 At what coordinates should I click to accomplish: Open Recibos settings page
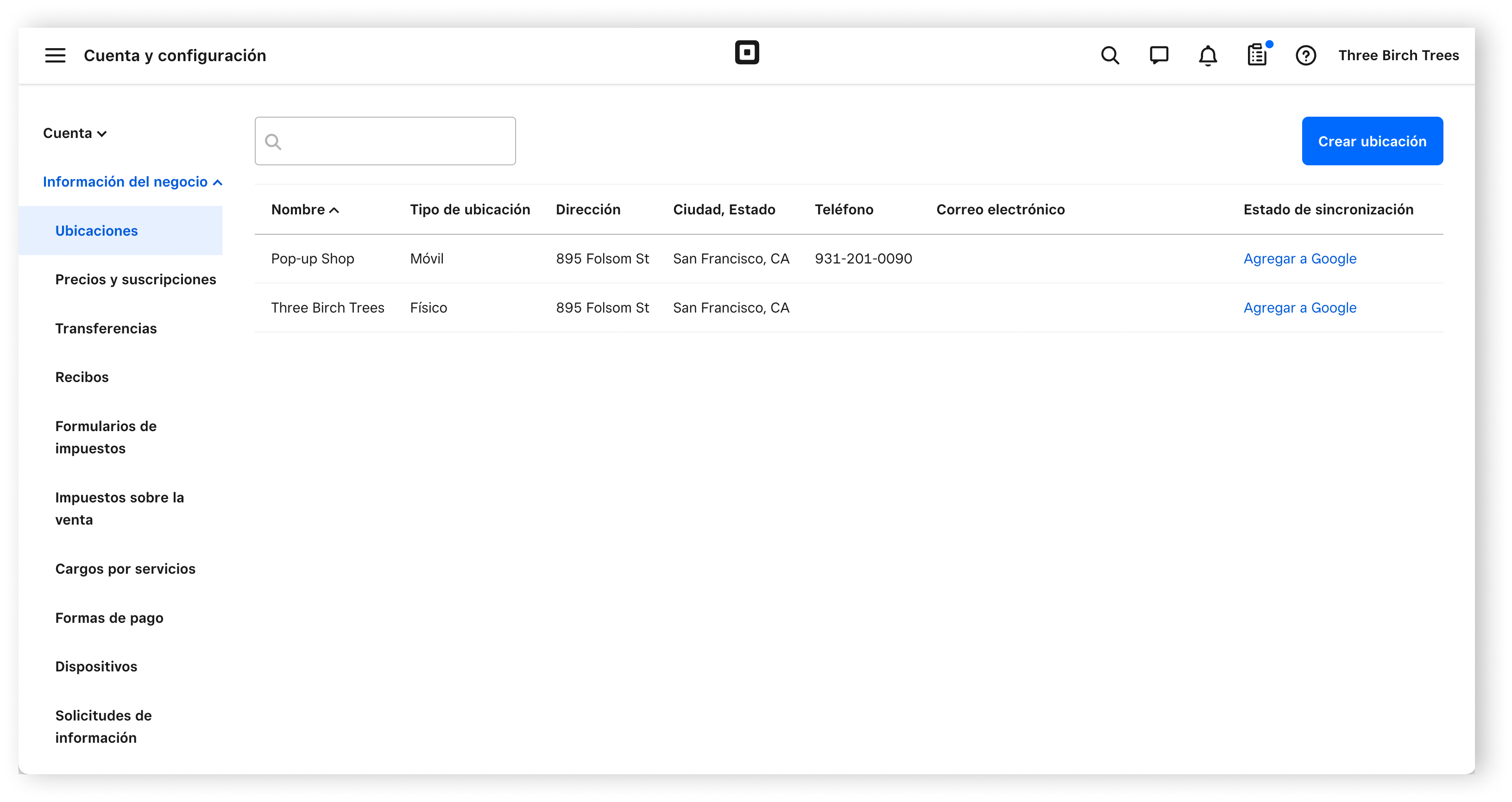pos(82,377)
